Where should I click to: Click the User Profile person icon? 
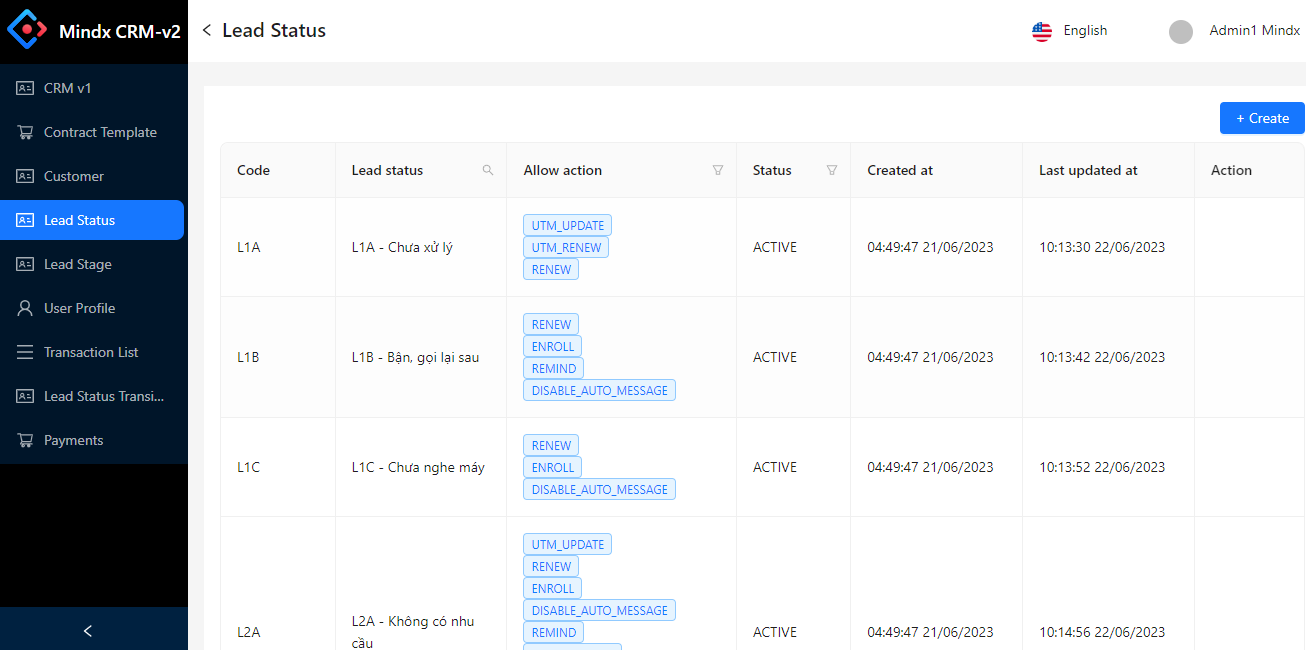tap(25, 308)
